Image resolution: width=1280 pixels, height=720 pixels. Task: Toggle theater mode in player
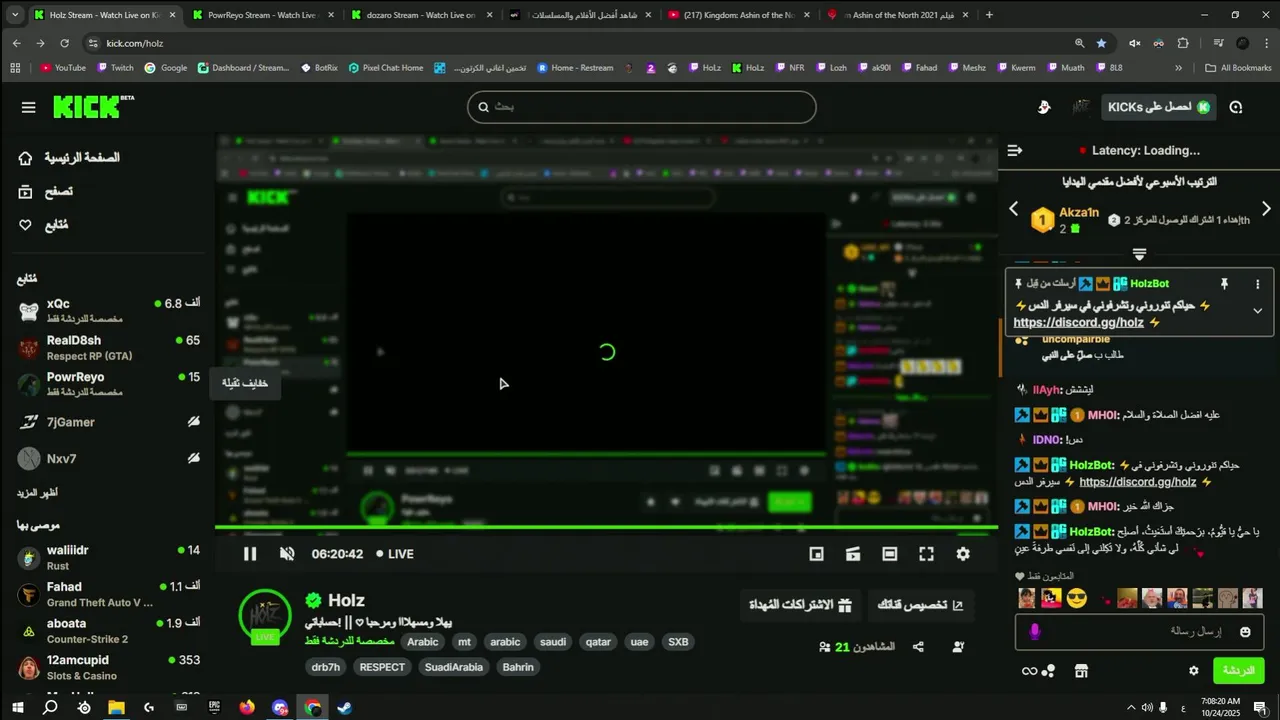click(890, 554)
